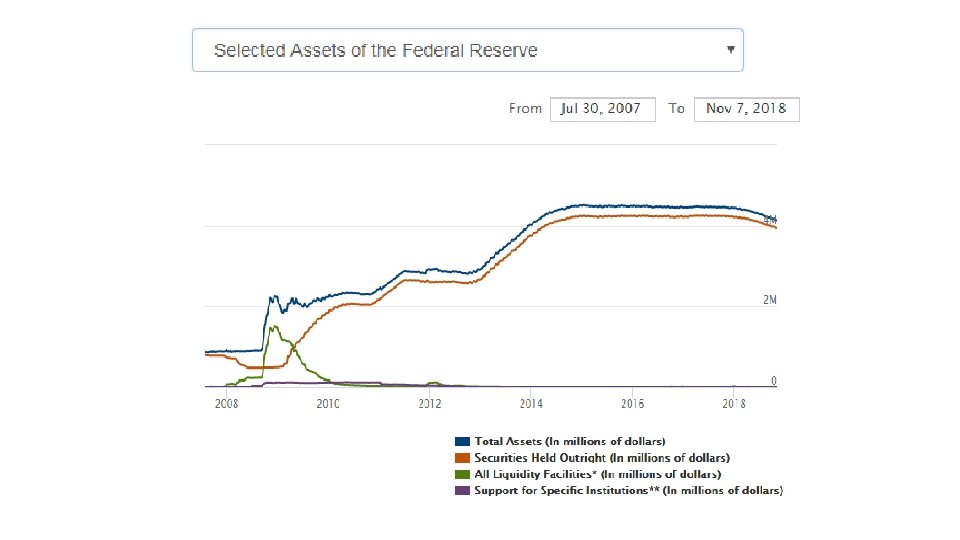The width and height of the screenshot is (960, 540).
Task: Select the 2016 tick label on the x-axis
Action: pos(632,403)
